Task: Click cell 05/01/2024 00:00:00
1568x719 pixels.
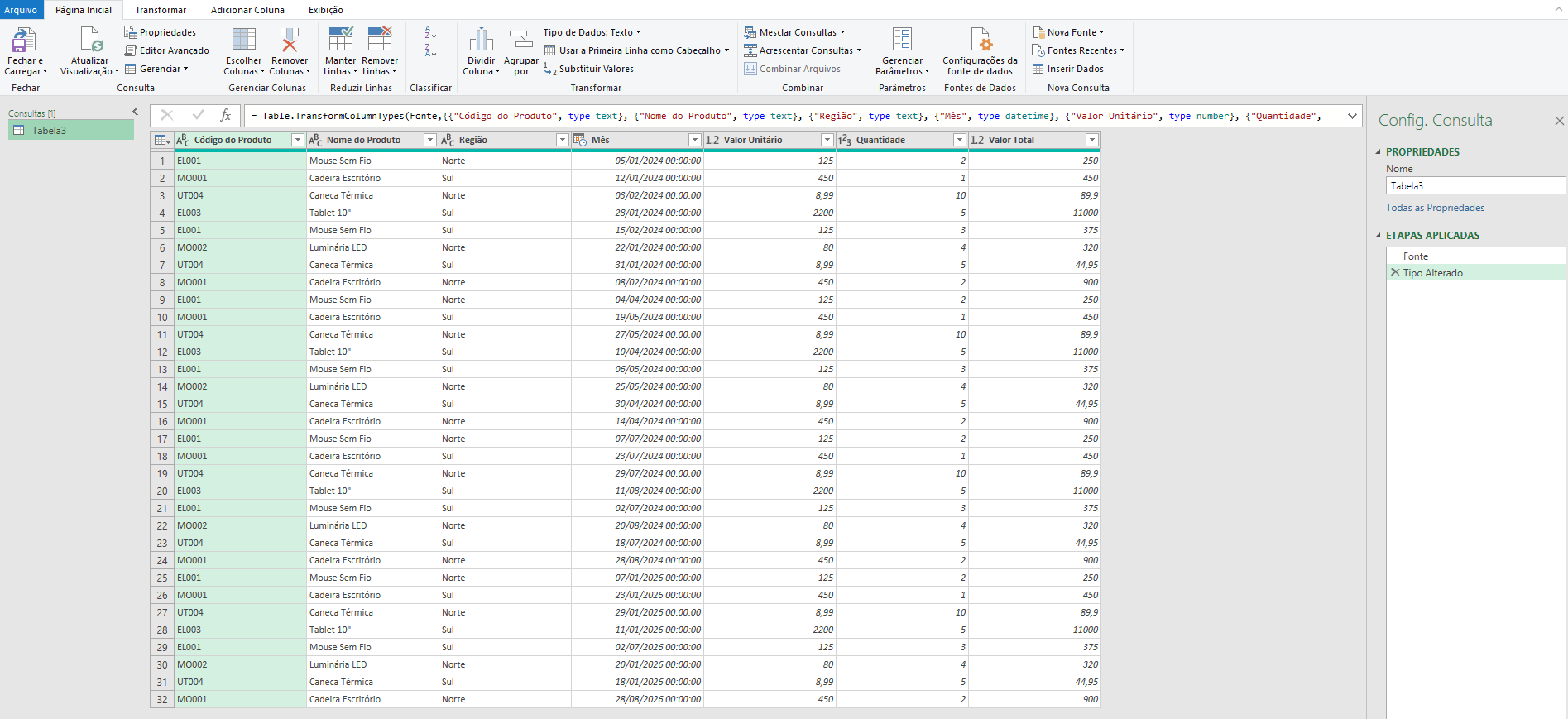Action: (637, 161)
